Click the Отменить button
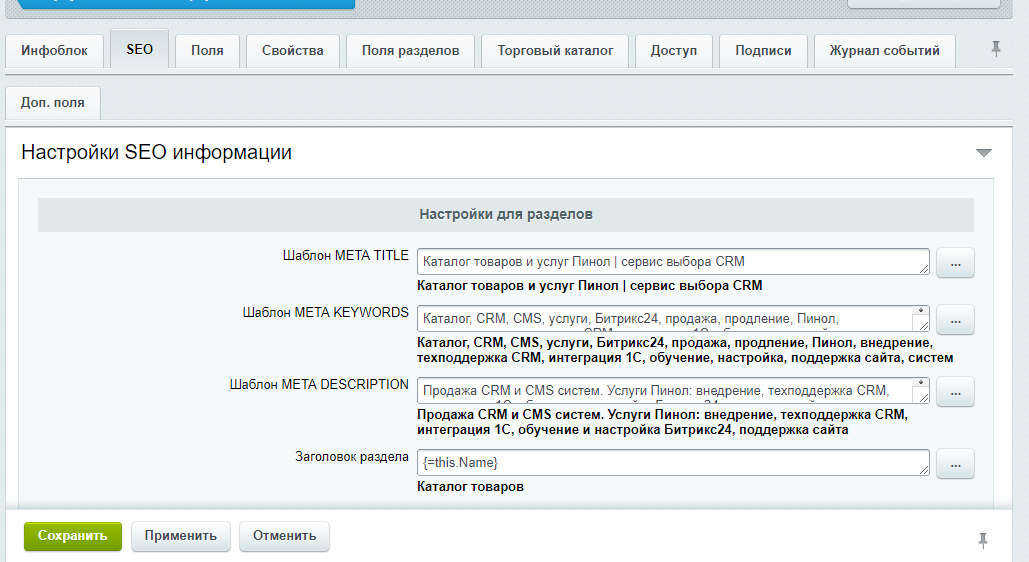 point(284,535)
